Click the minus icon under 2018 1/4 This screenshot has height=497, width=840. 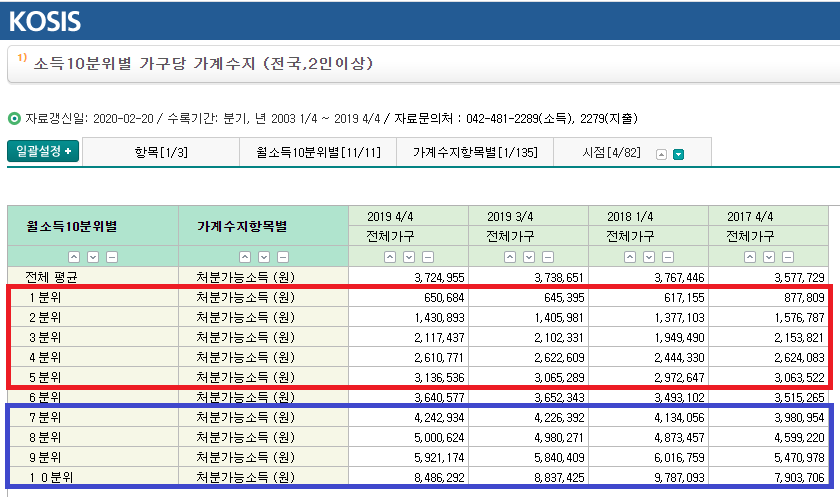(x=667, y=257)
